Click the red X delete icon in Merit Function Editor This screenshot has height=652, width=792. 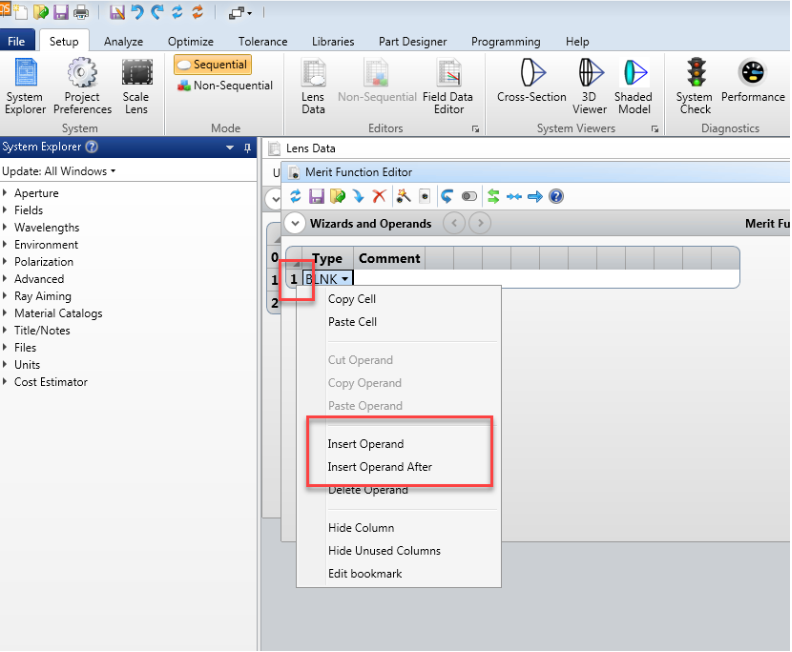pyautogui.click(x=379, y=196)
